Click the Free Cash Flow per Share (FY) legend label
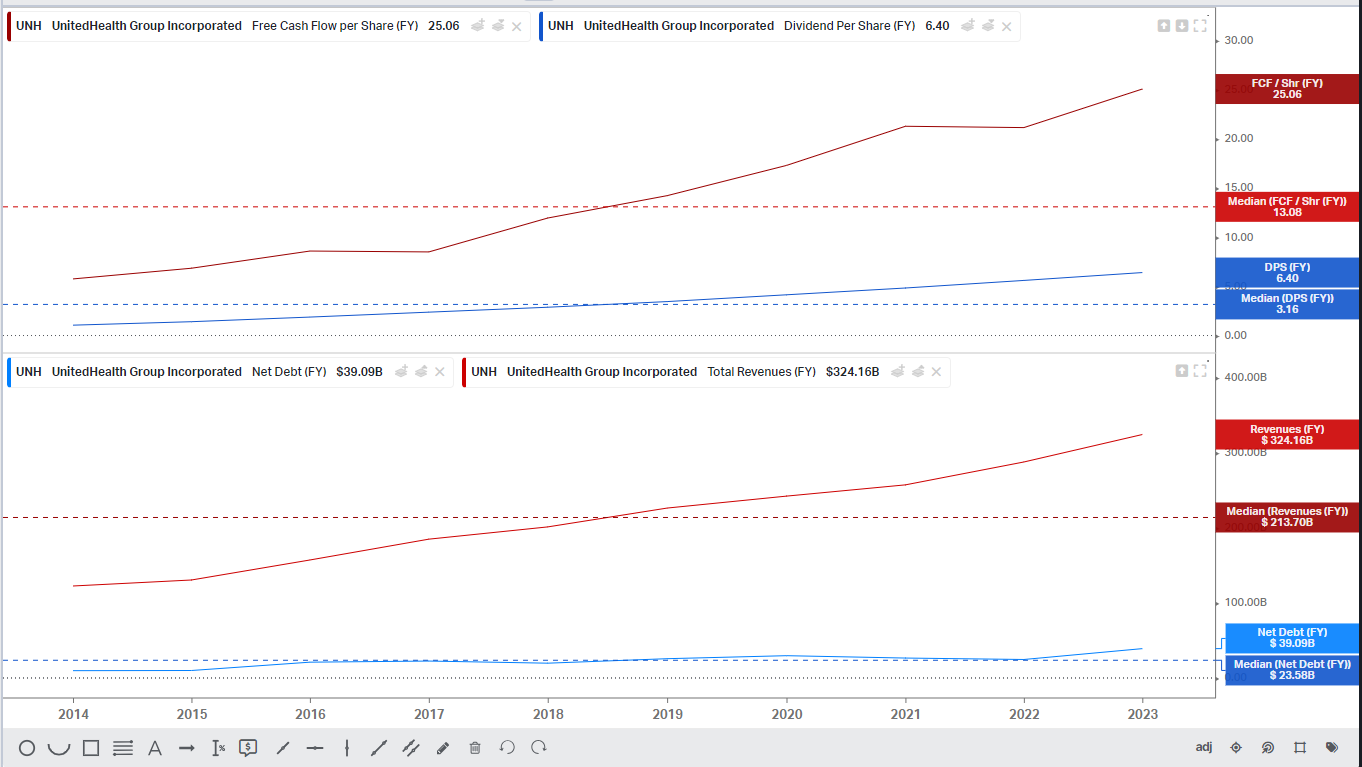The height and width of the screenshot is (767, 1362). pos(335,26)
